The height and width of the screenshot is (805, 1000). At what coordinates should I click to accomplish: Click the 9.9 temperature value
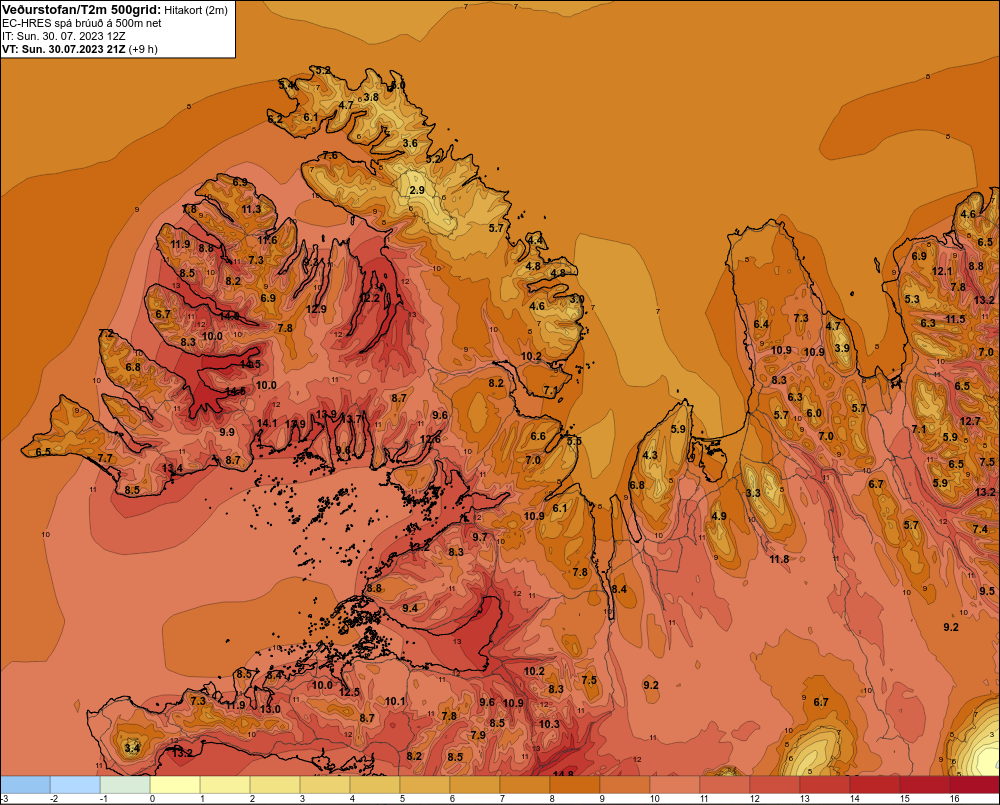(226, 432)
